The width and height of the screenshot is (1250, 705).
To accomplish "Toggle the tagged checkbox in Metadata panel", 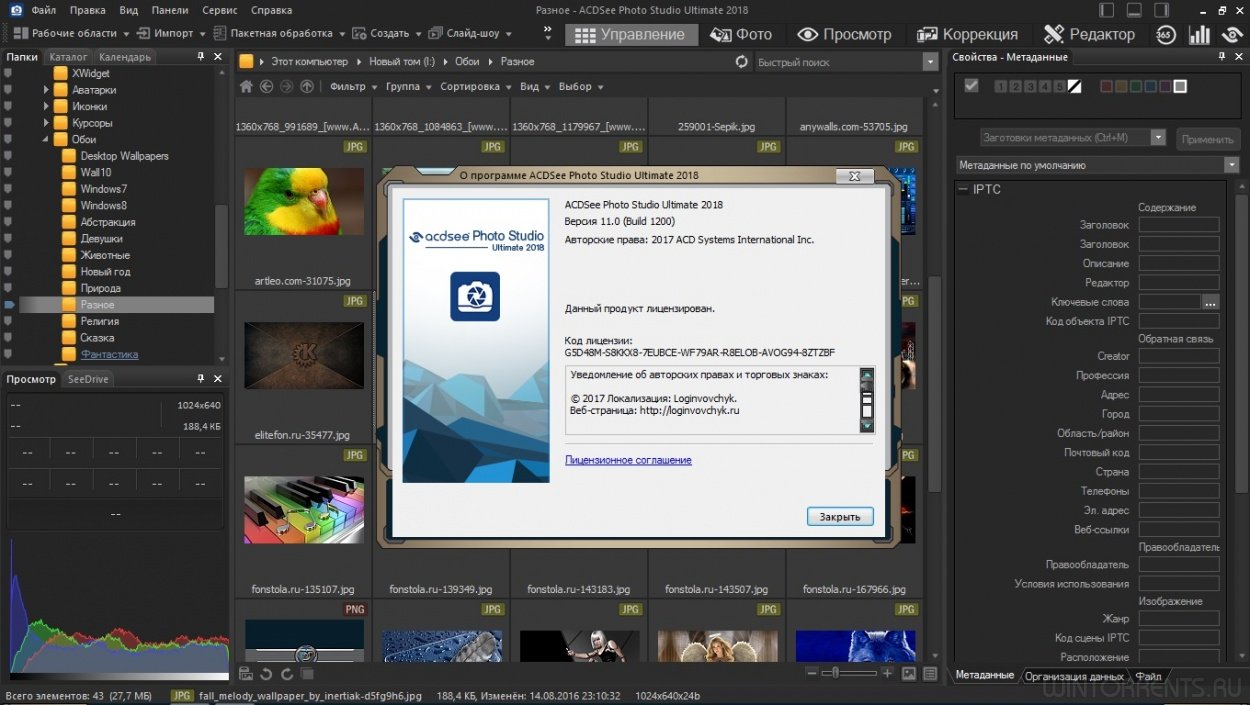I will pos(971,86).
